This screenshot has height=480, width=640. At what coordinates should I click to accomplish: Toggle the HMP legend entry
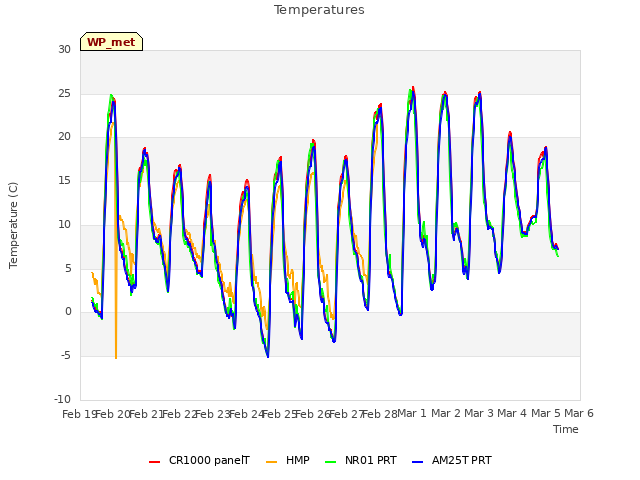[x=288, y=461]
